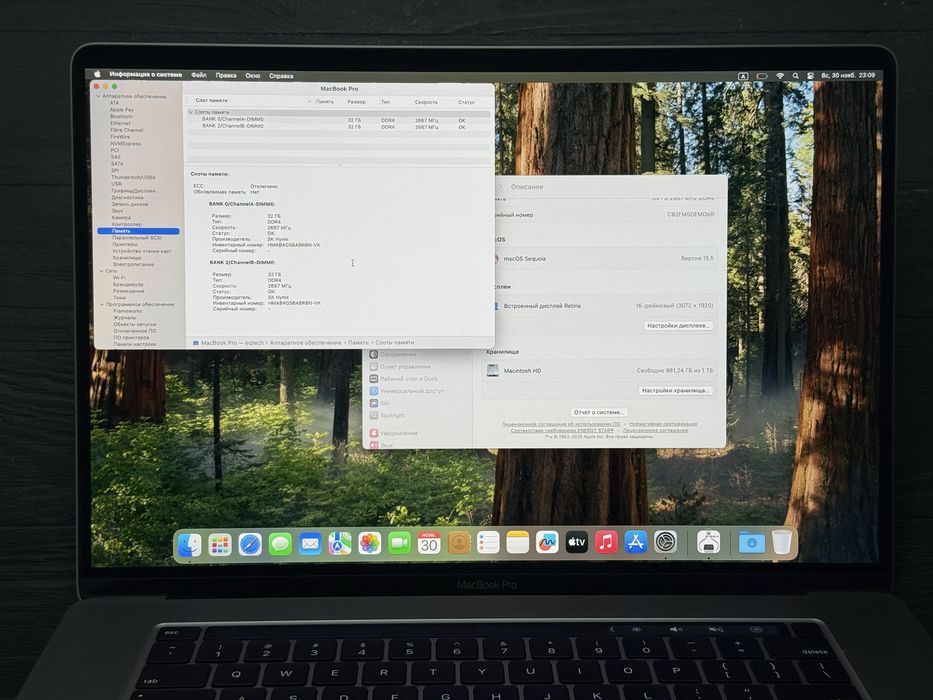Open the Trash in the Dock

[x=782, y=542]
